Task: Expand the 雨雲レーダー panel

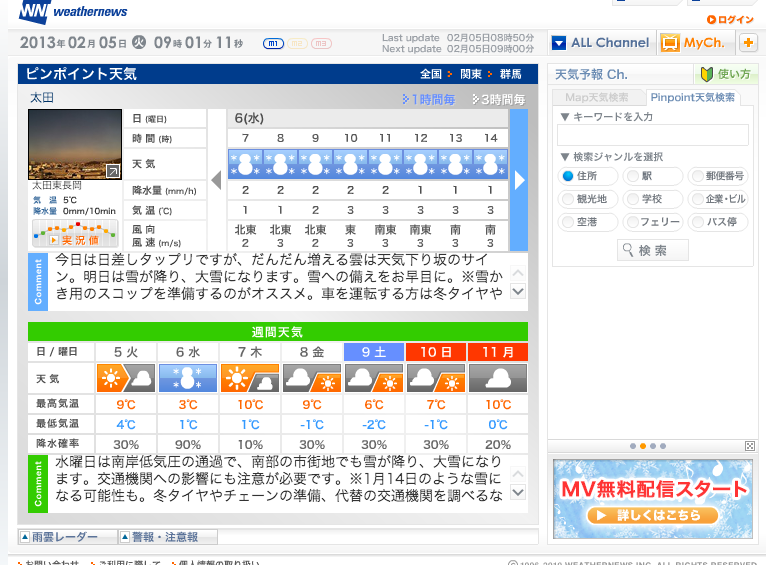Action: [67, 537]
